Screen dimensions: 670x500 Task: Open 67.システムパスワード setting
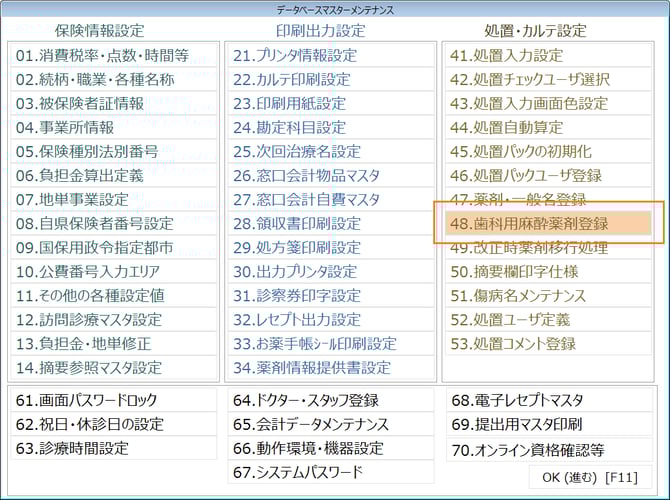pyautogui.click(x=297, y=472)
